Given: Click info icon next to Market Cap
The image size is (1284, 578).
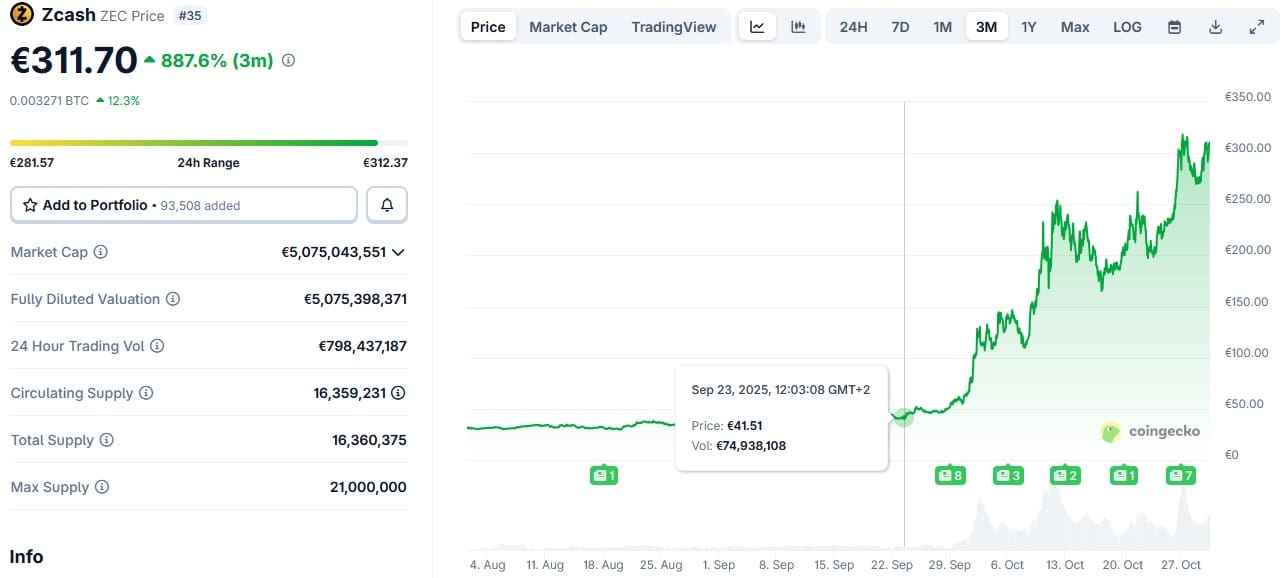Looking at the screenshot, I should (100, 252).
